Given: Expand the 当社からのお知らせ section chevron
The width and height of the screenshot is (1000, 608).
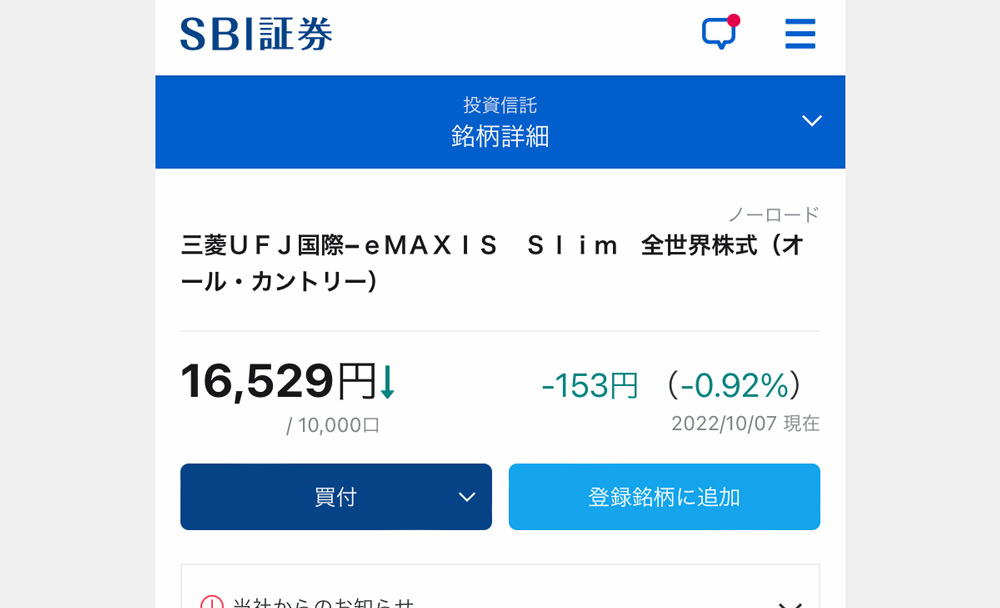Looking at the screenshot, I should click(790, 604).
